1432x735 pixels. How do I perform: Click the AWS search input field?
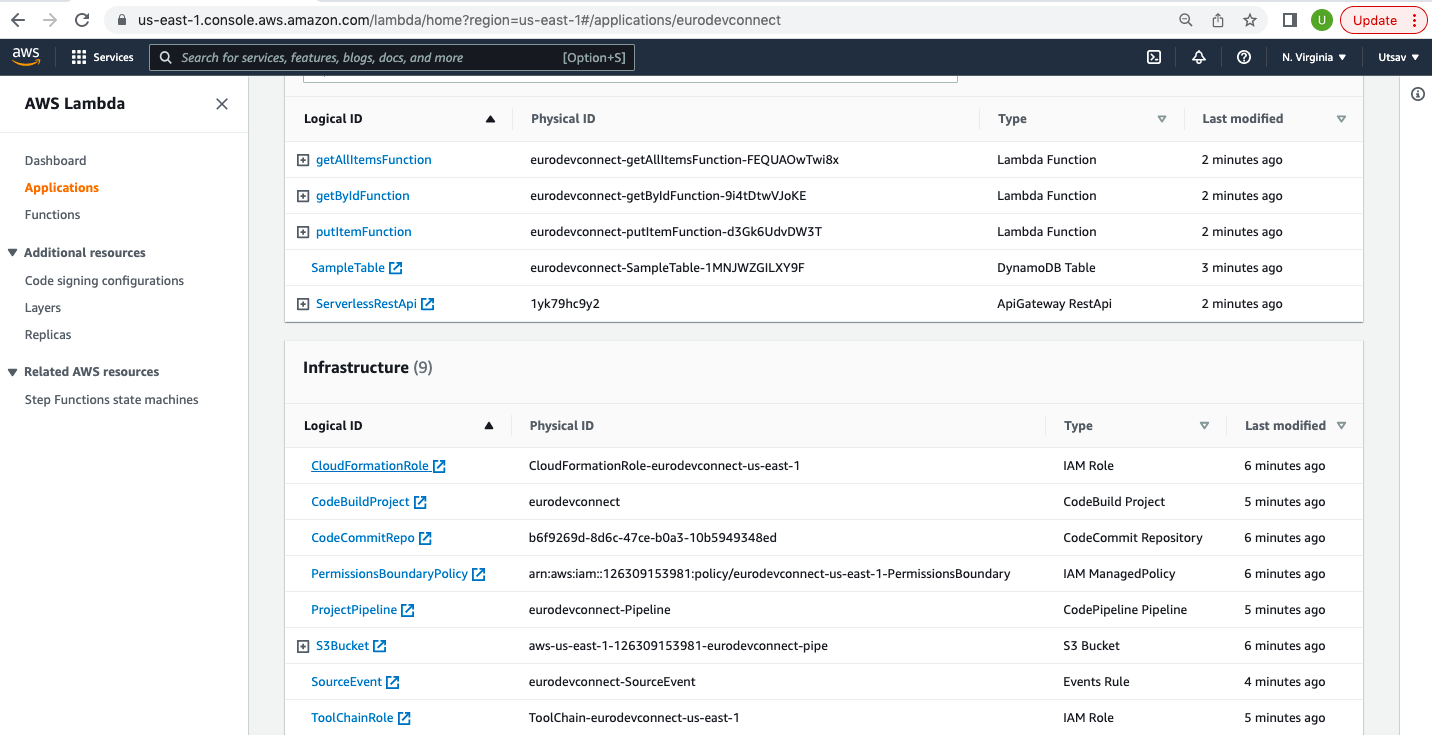pyautogui.click(x=392, y=57)
